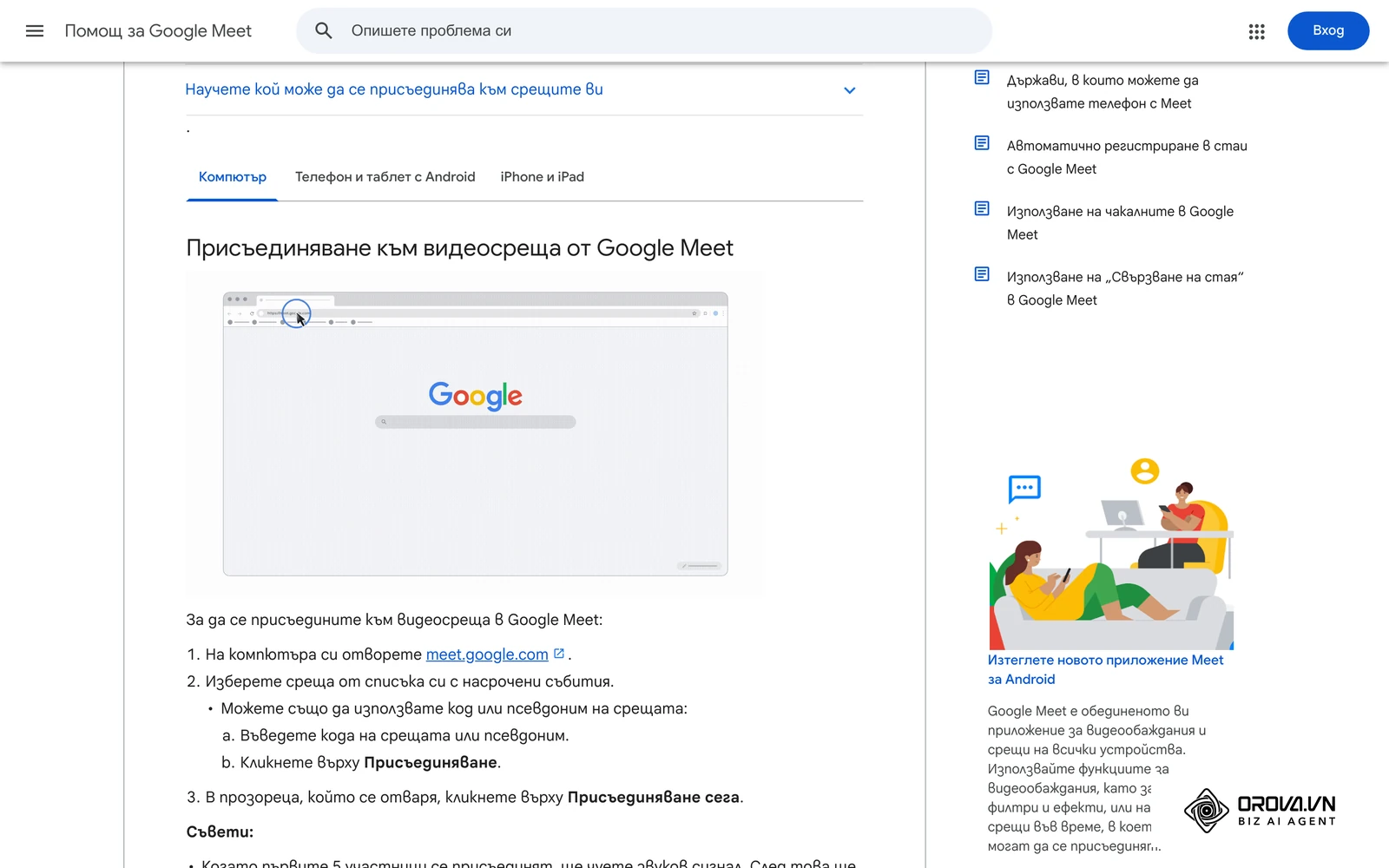Switch to the Компютър tab

pyautogui.click(x=233, y=177)
